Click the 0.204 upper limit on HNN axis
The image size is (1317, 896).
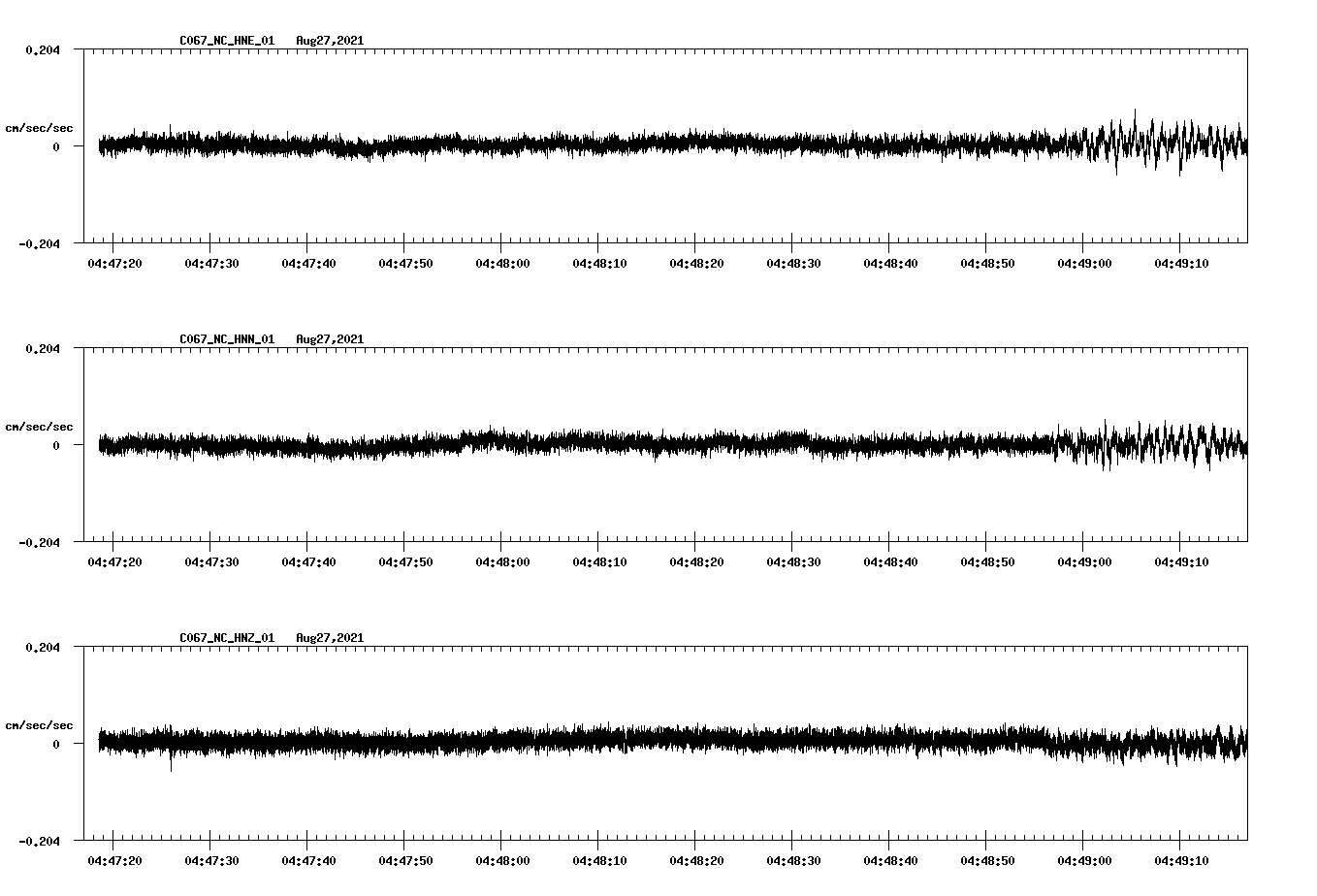(43, 348)
